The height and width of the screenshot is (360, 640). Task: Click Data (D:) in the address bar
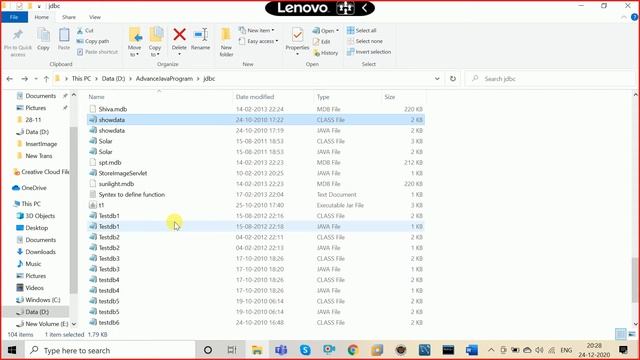pyautogui.click(x=113, y=79)
